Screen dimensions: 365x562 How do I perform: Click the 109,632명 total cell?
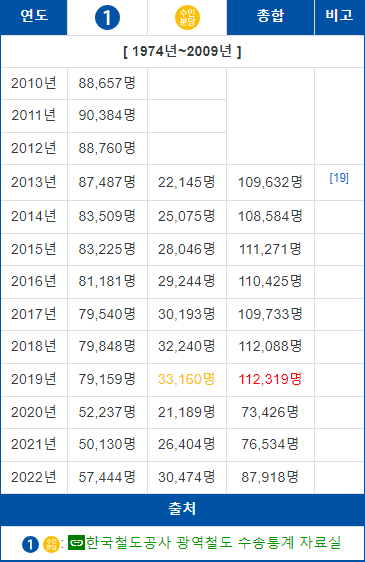tap(270, 182)
